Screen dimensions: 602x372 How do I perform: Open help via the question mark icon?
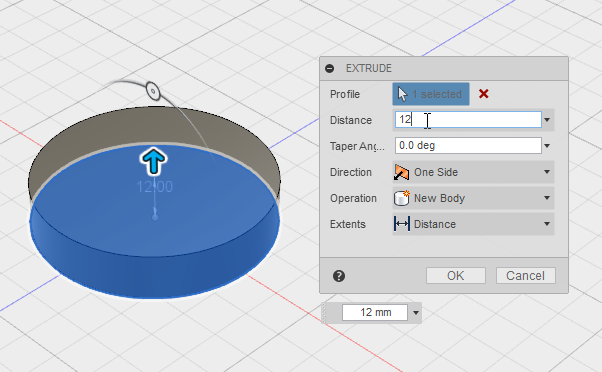[x=339, y=276]
